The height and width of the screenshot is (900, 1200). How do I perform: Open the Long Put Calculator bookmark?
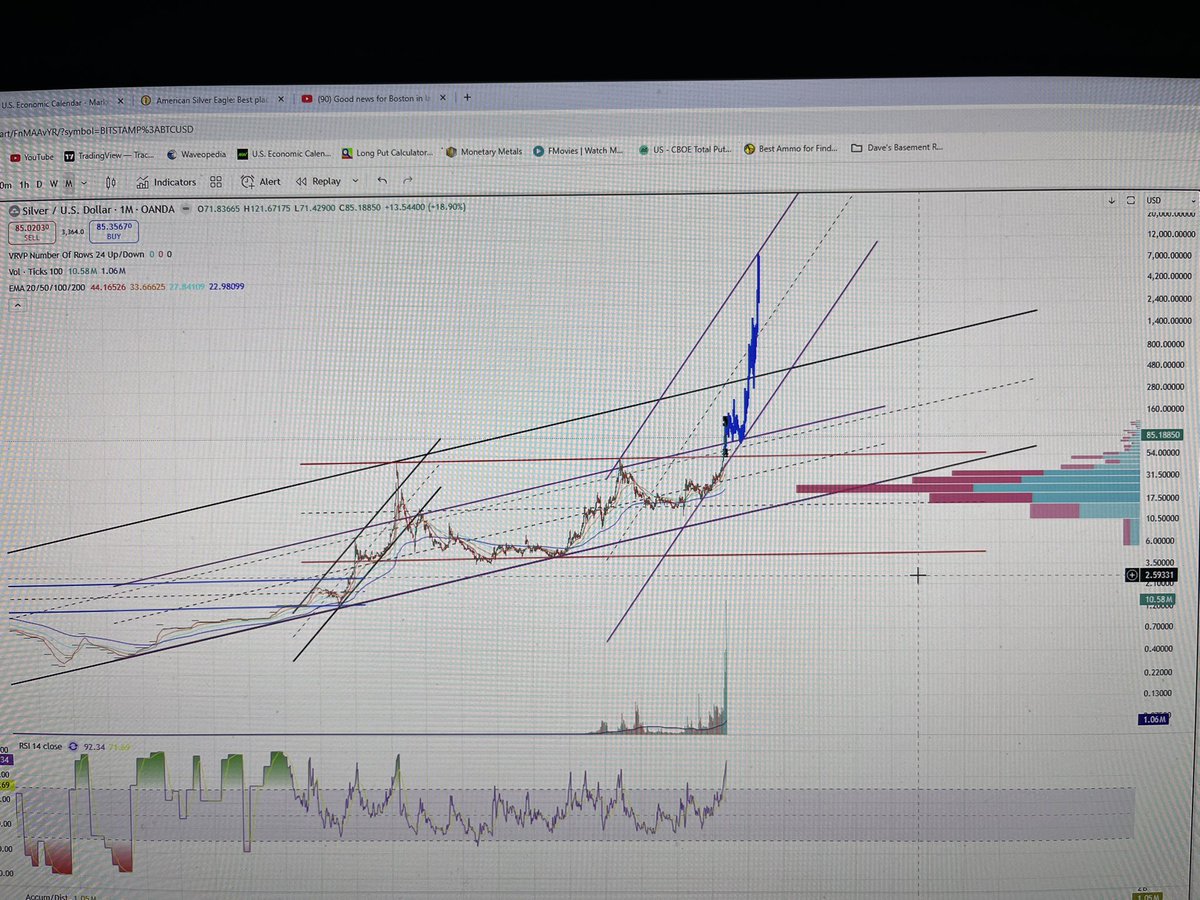(x=392, y=152)
